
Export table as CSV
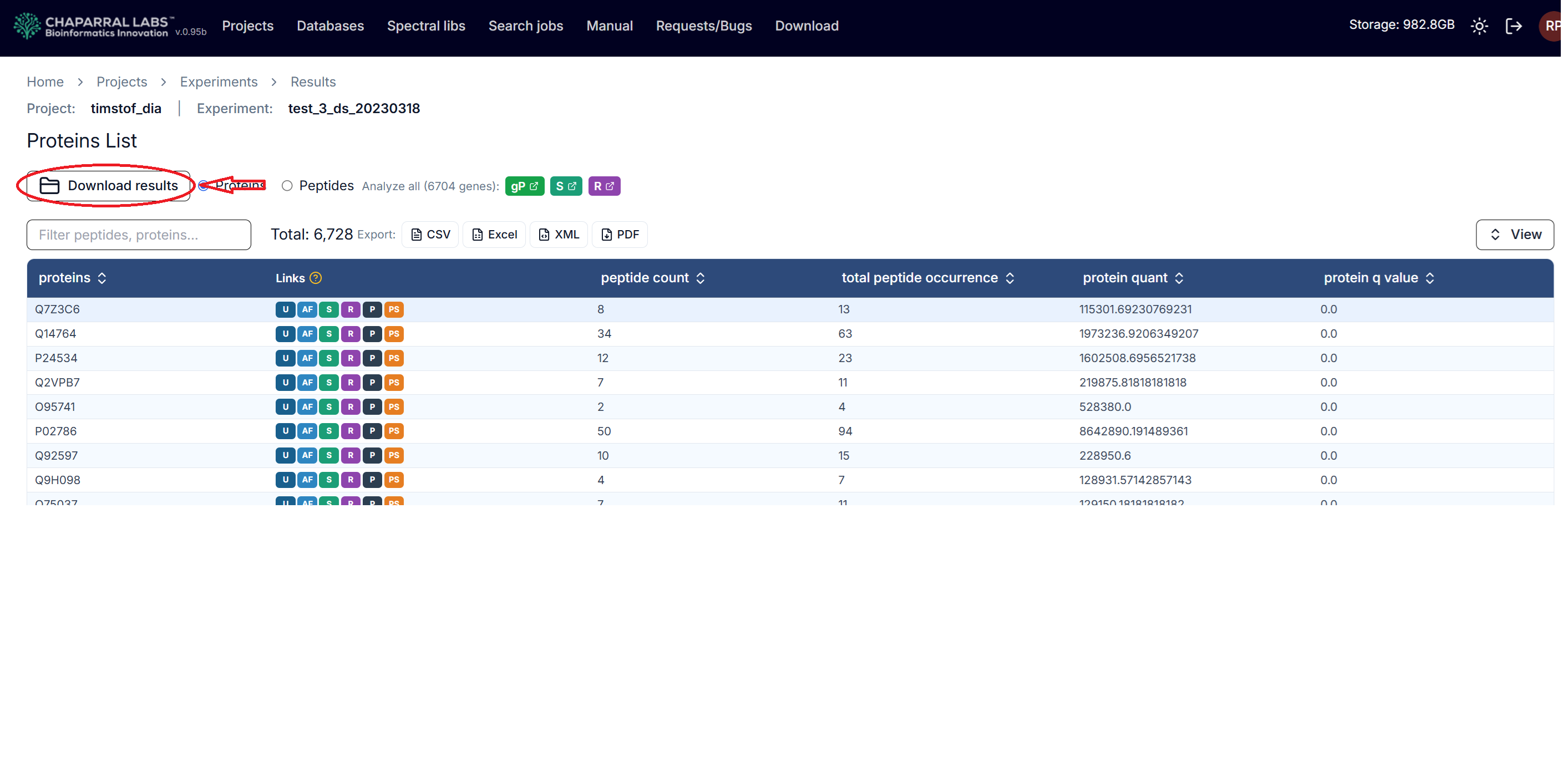[x=430, y=235]
